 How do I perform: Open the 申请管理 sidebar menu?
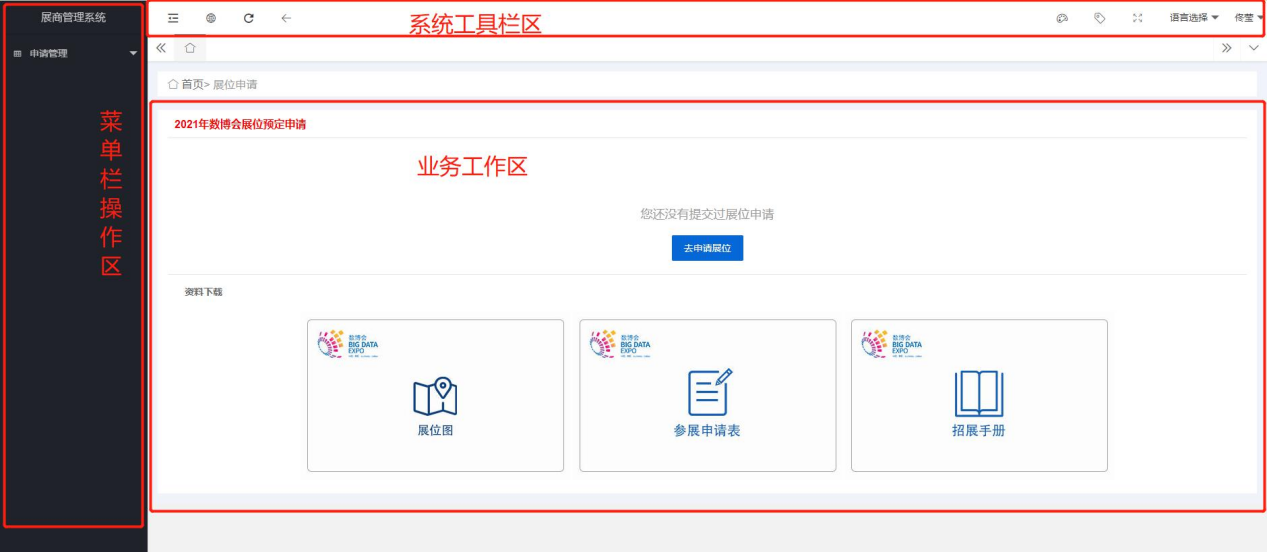click(x=75, y=53)
